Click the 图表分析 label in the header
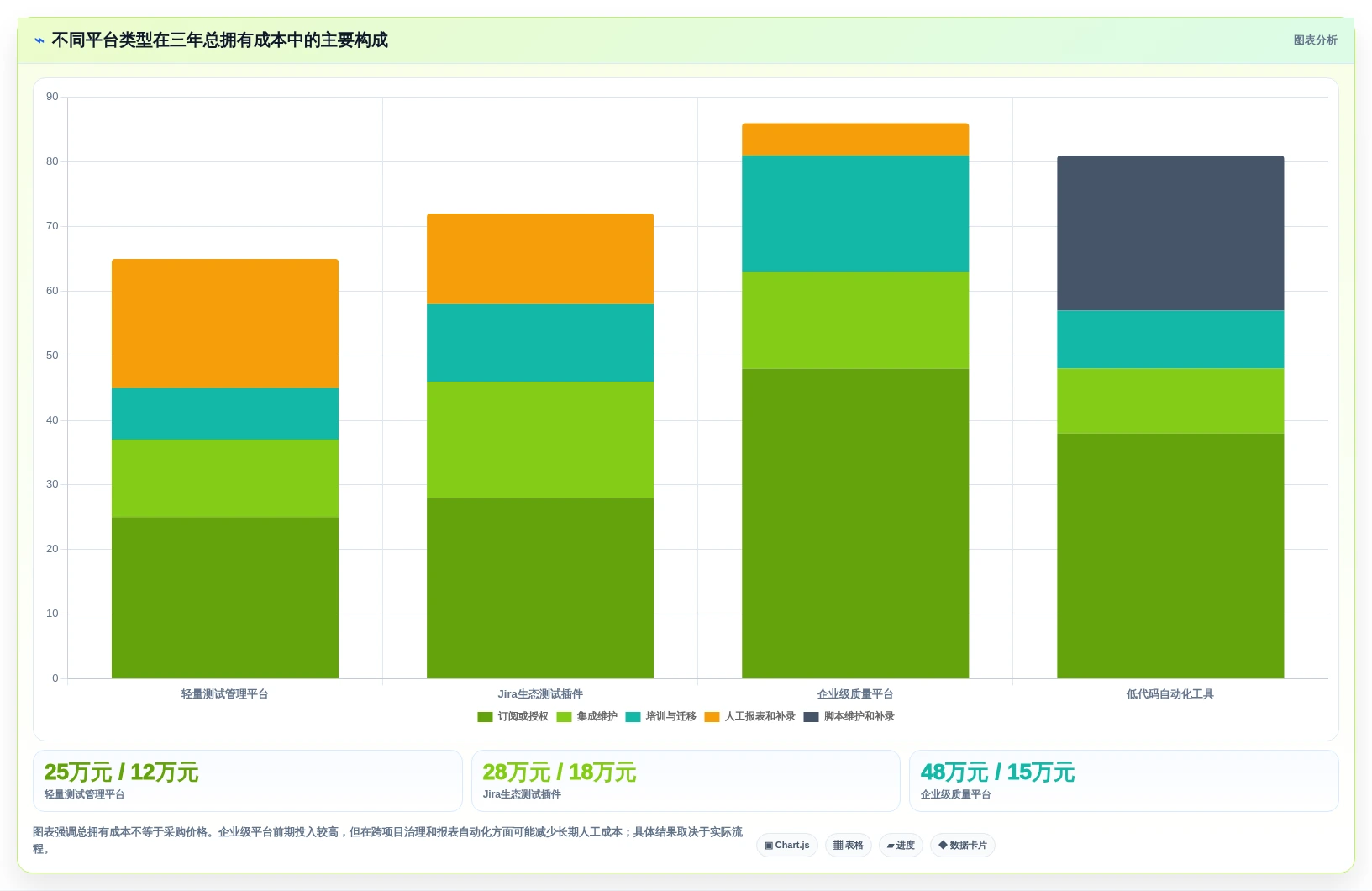This screenshot has height=891, width=1372. pyautogui.click(x=1315, y=40)
